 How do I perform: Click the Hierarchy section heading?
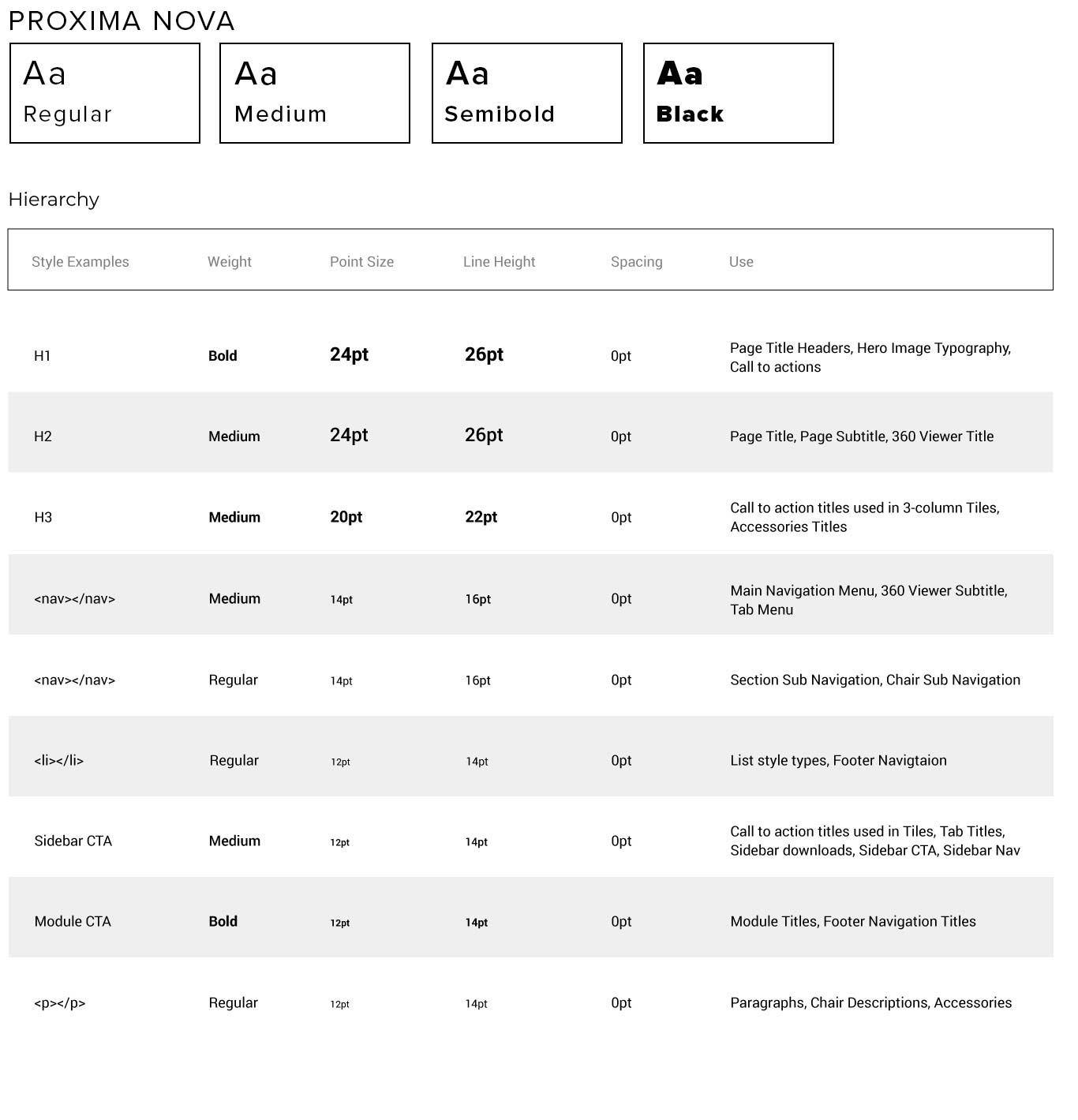54,200
